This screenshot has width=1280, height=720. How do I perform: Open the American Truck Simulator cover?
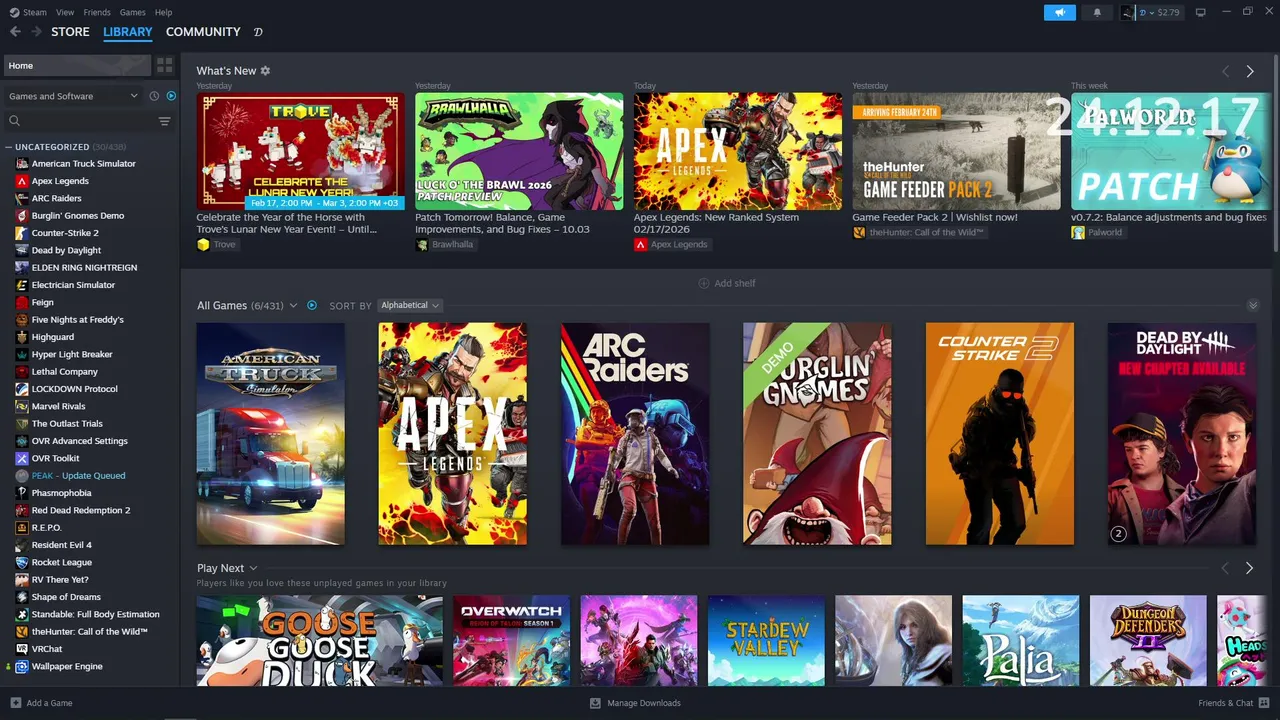pyautogui.click(x=270, y=434)
